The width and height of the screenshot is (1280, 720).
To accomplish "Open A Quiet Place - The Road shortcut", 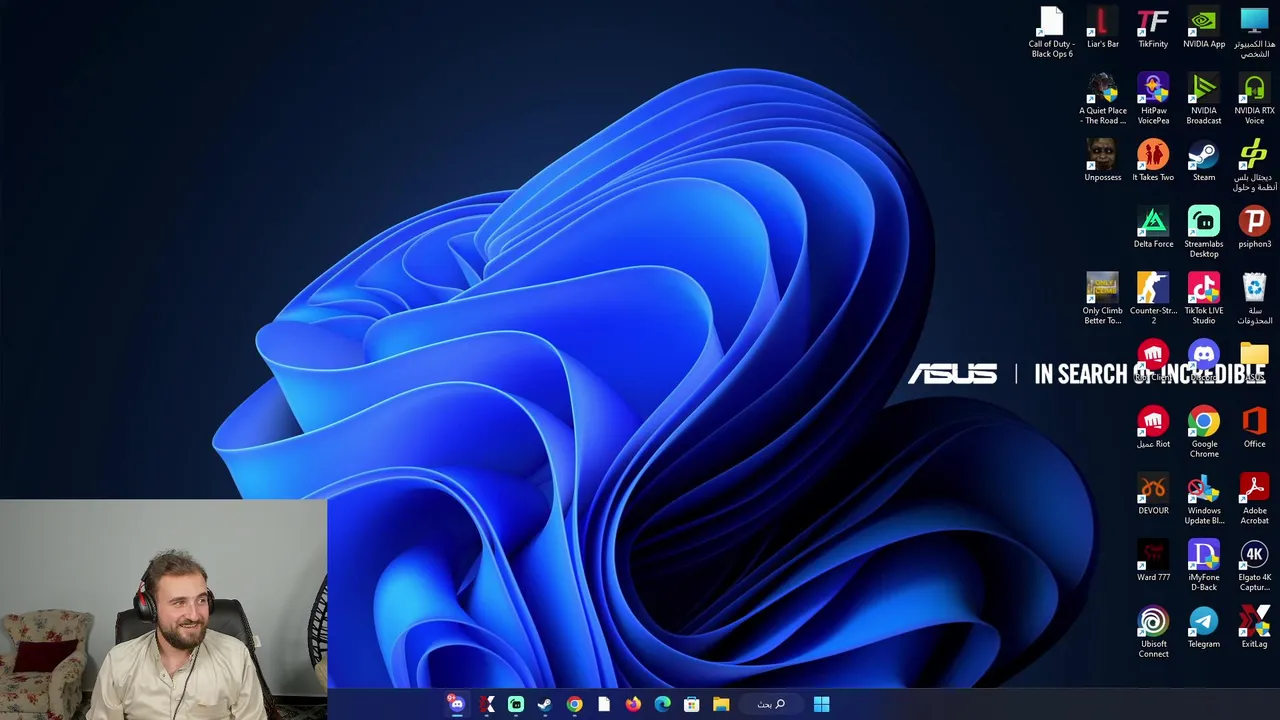I will (1102, 99).
